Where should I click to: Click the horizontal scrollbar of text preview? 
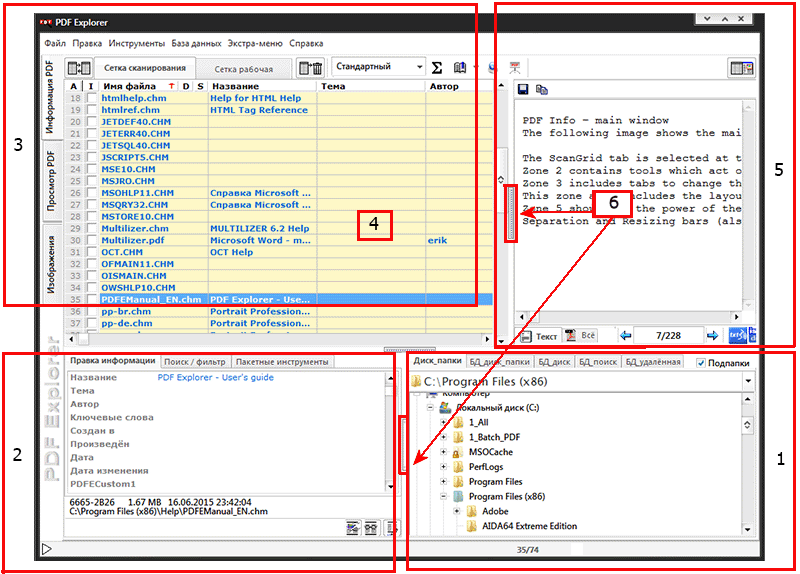coord(629,316)
